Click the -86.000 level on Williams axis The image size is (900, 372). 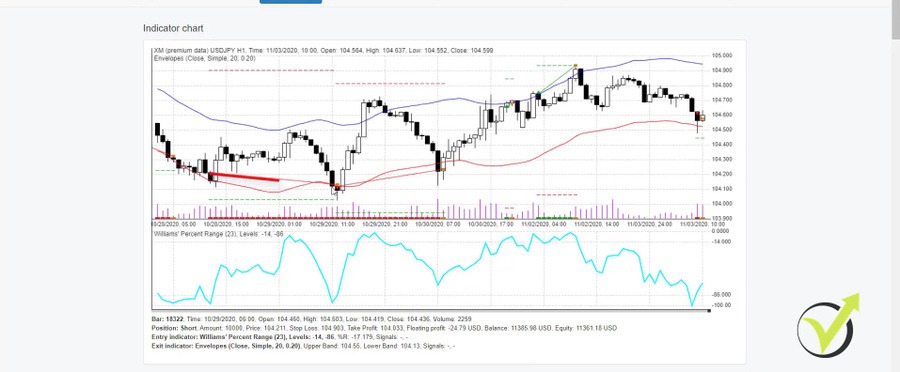pyautogui.click(x=721, y=294)
